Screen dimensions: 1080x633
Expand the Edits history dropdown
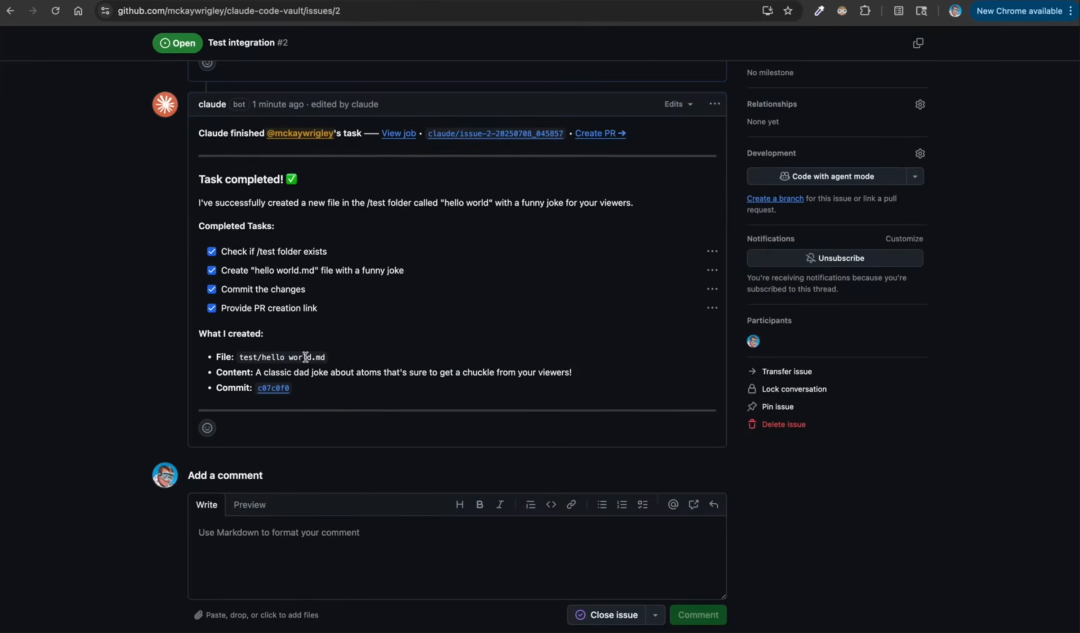pos(678,104)
